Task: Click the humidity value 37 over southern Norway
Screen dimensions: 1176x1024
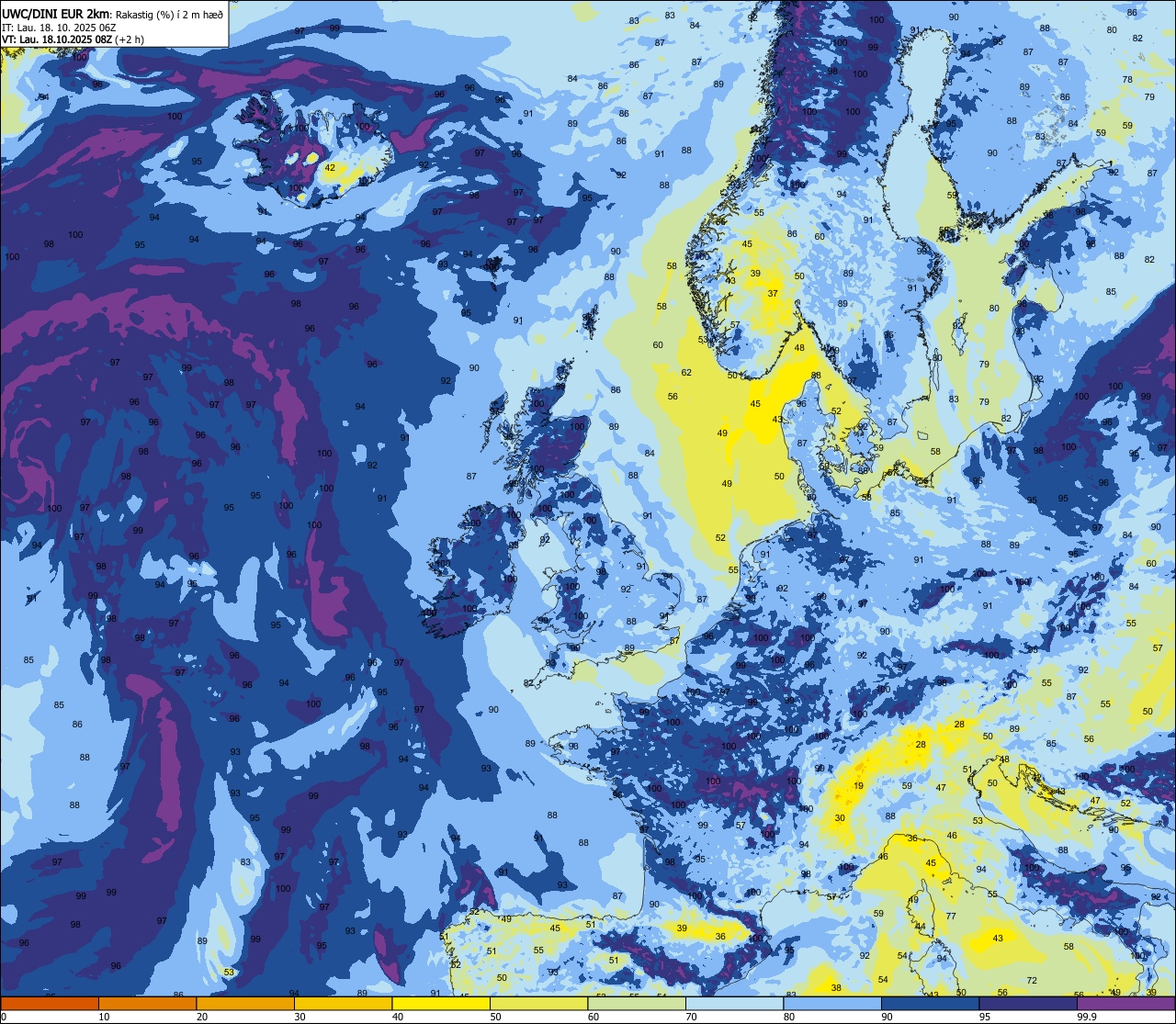Action: [773, 294]
